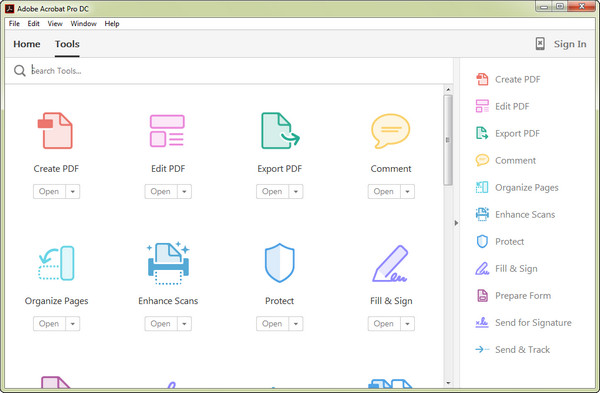Image resolution: width=600 pixels, height=393 pixels.
Task: Open the View menu
Action: pos(55,23)
